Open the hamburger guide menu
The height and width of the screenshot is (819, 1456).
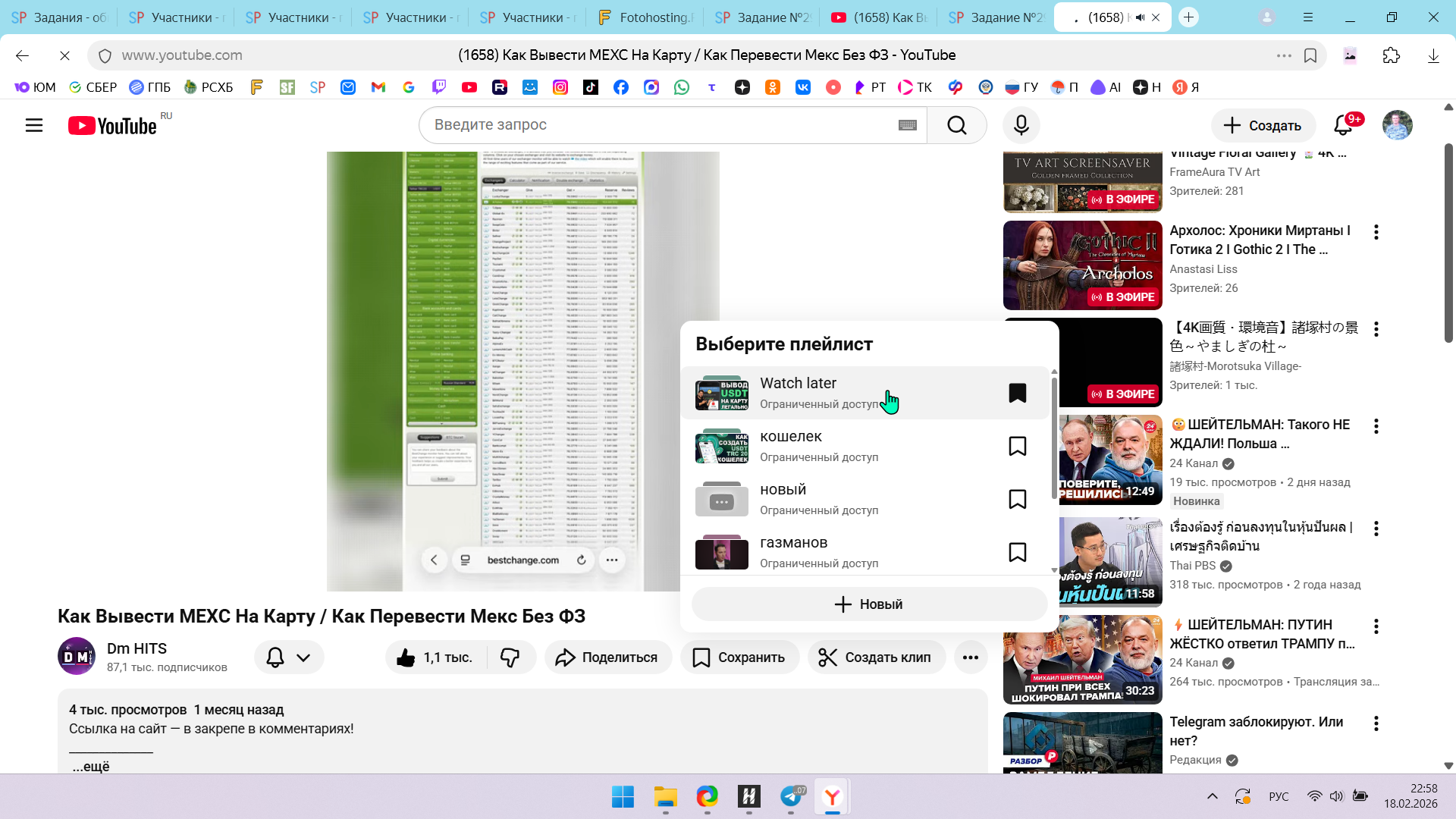[34, 125]
